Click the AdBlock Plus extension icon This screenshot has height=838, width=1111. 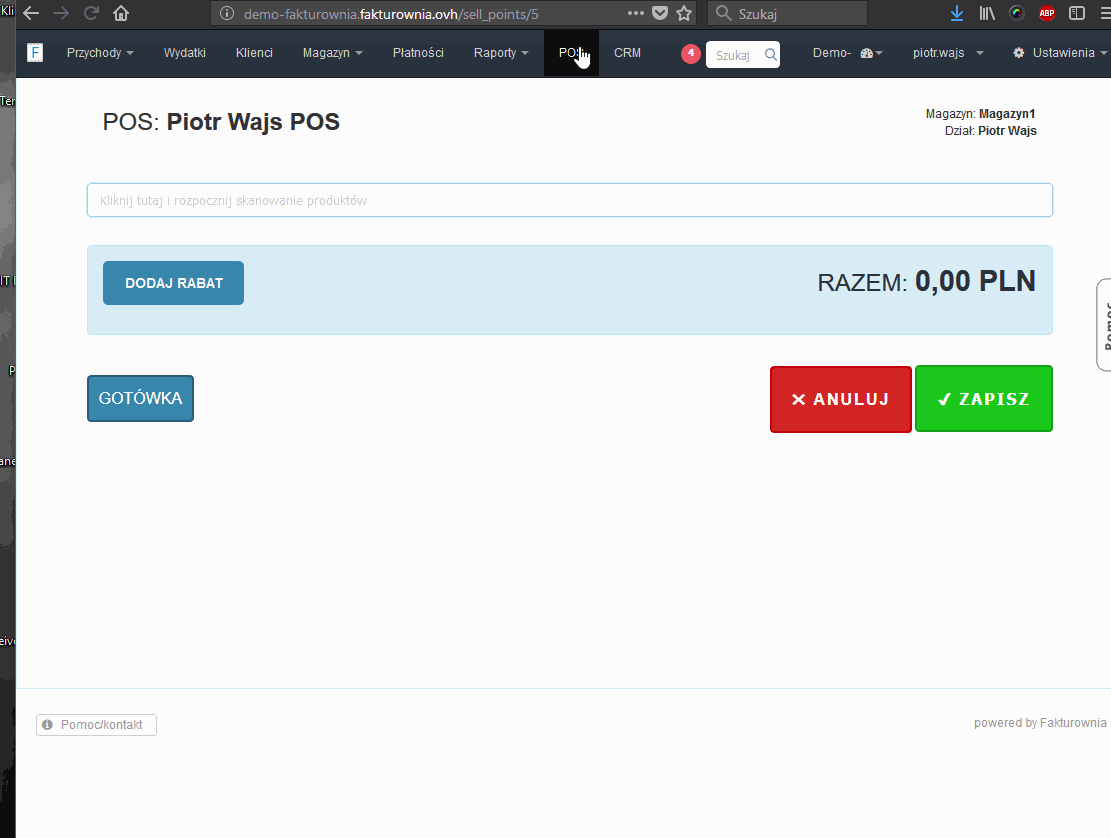click(x=1047, y=13)
